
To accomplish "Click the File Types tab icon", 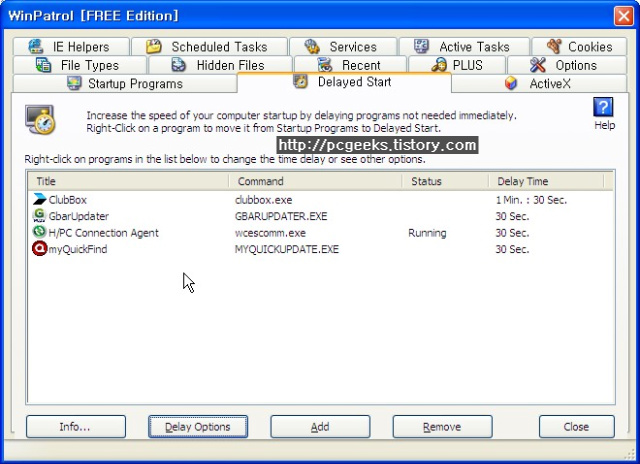I will 43,65.
